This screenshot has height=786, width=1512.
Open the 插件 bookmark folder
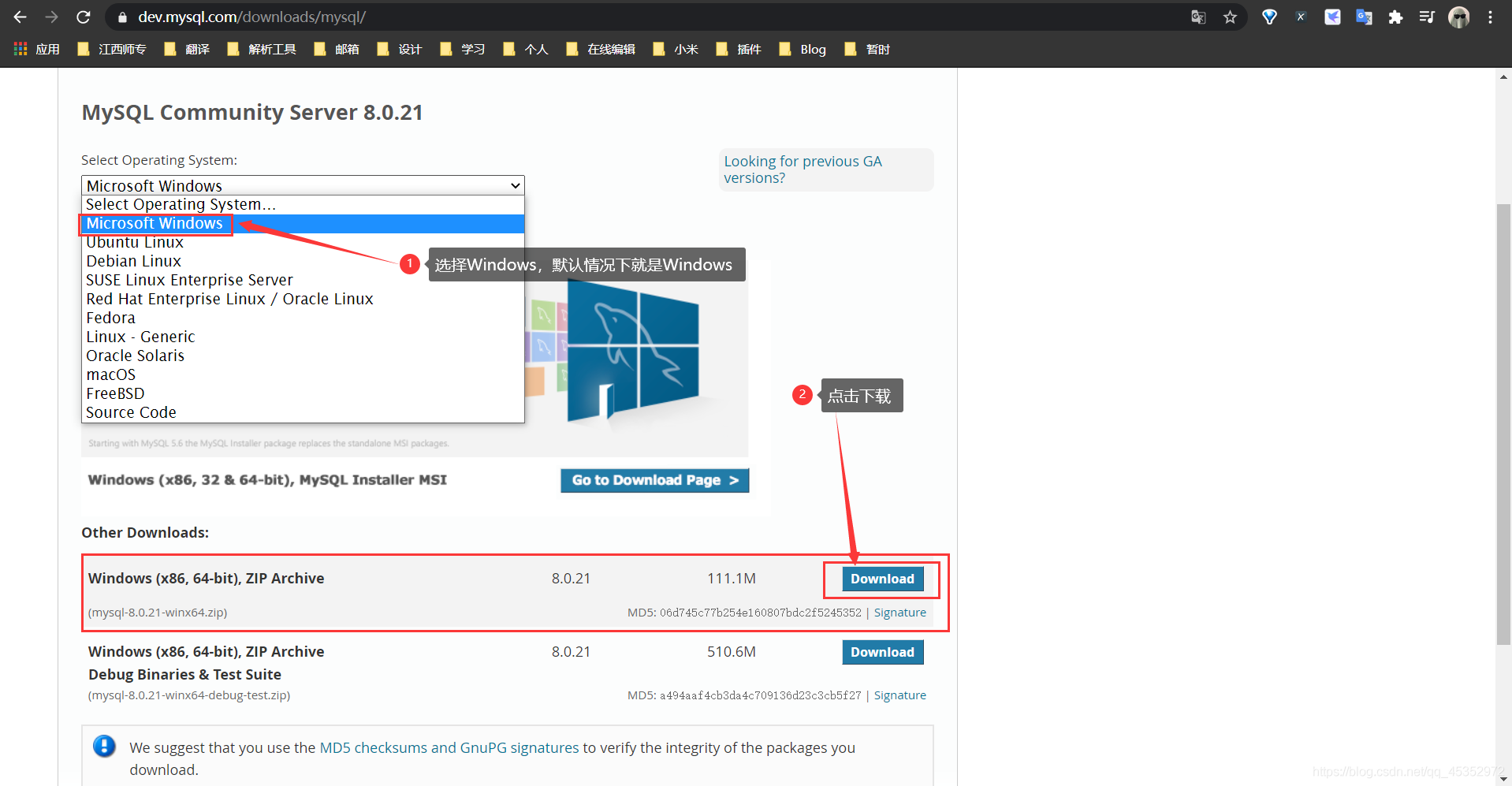[x=739, y=49]
